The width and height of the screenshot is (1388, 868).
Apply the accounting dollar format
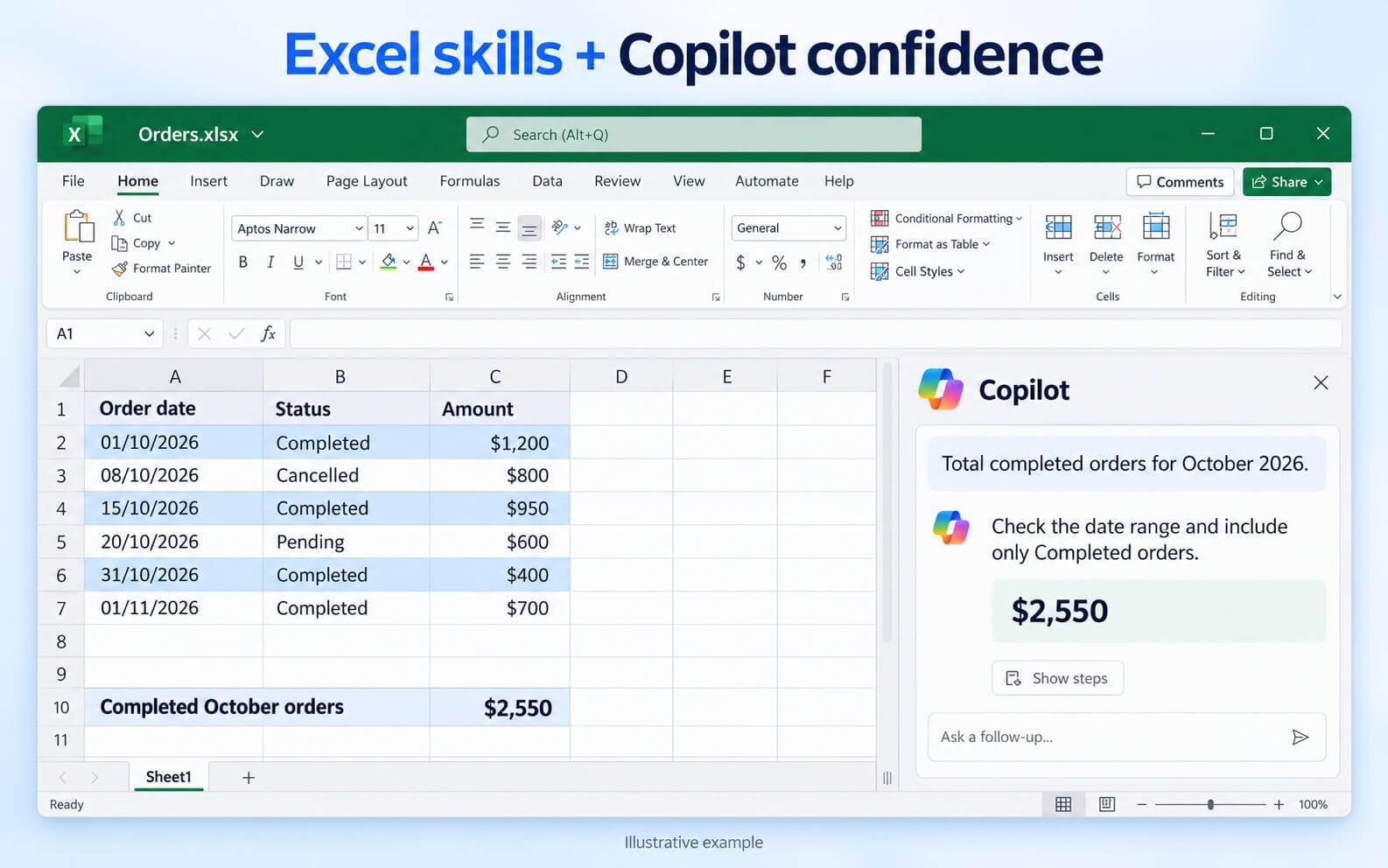click(x=741, y=262)
